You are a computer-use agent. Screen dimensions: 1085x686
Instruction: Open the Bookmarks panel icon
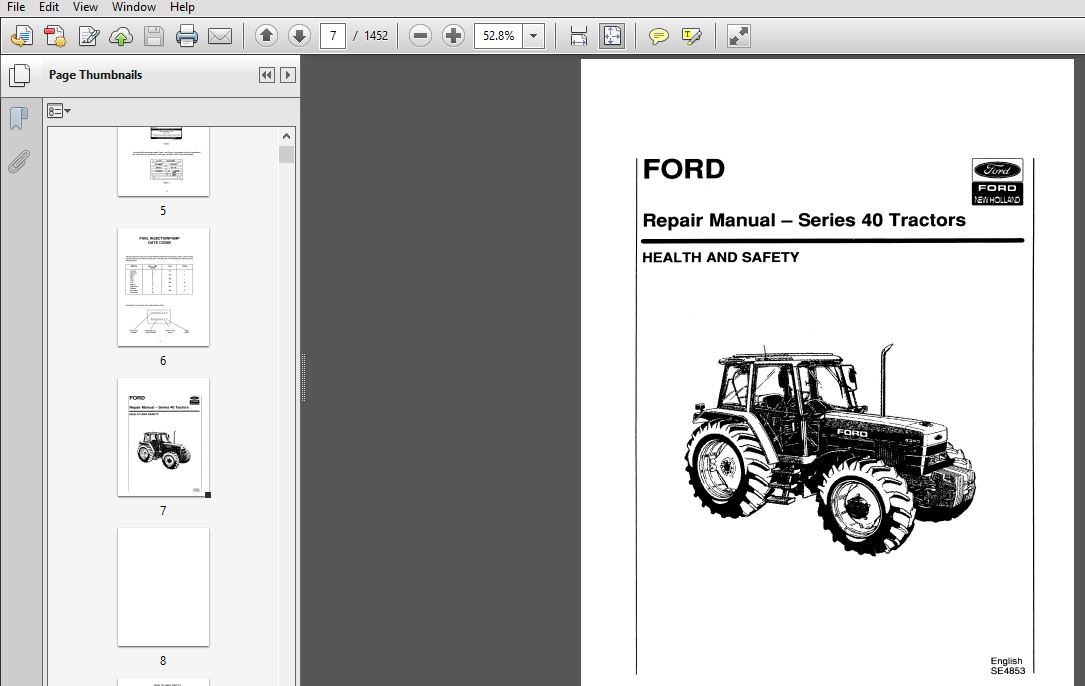[x=19, y=118]
